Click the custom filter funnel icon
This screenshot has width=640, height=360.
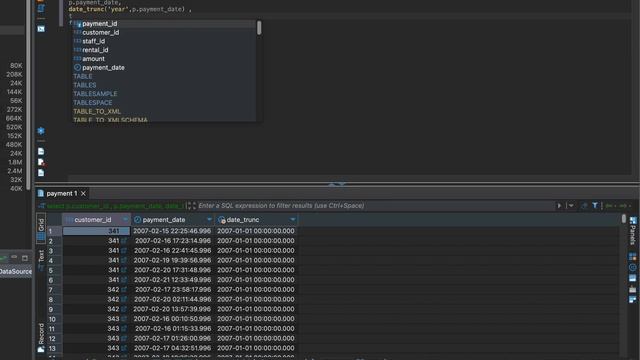595,206
